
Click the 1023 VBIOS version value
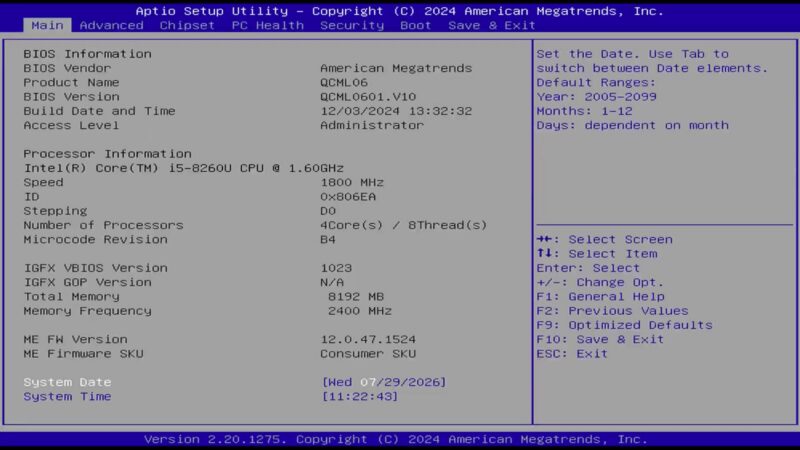point(336,268)
